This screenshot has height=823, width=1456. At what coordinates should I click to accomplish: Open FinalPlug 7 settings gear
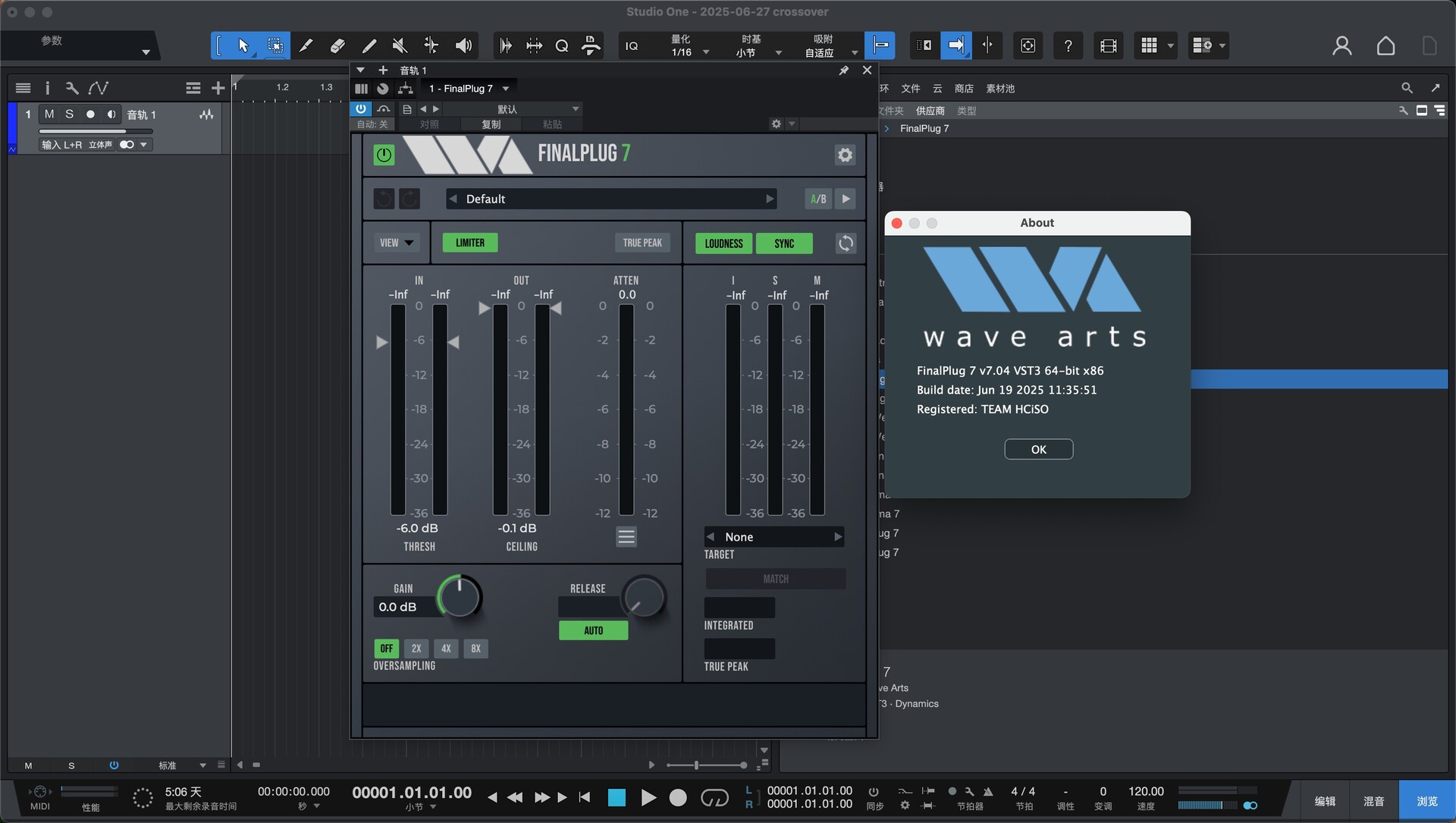(x=845, y=155)
